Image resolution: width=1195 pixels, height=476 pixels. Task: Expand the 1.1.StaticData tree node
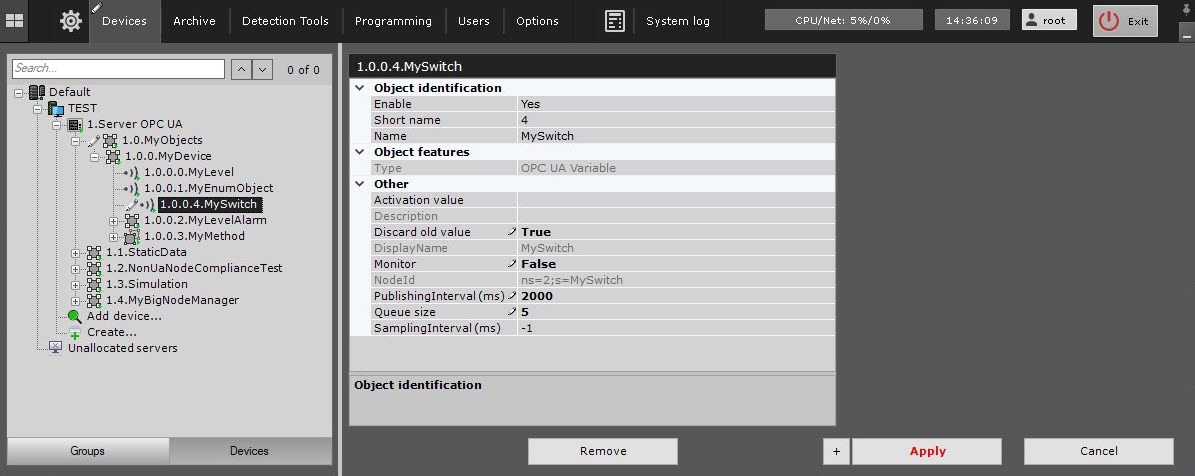tap(76, 252)
